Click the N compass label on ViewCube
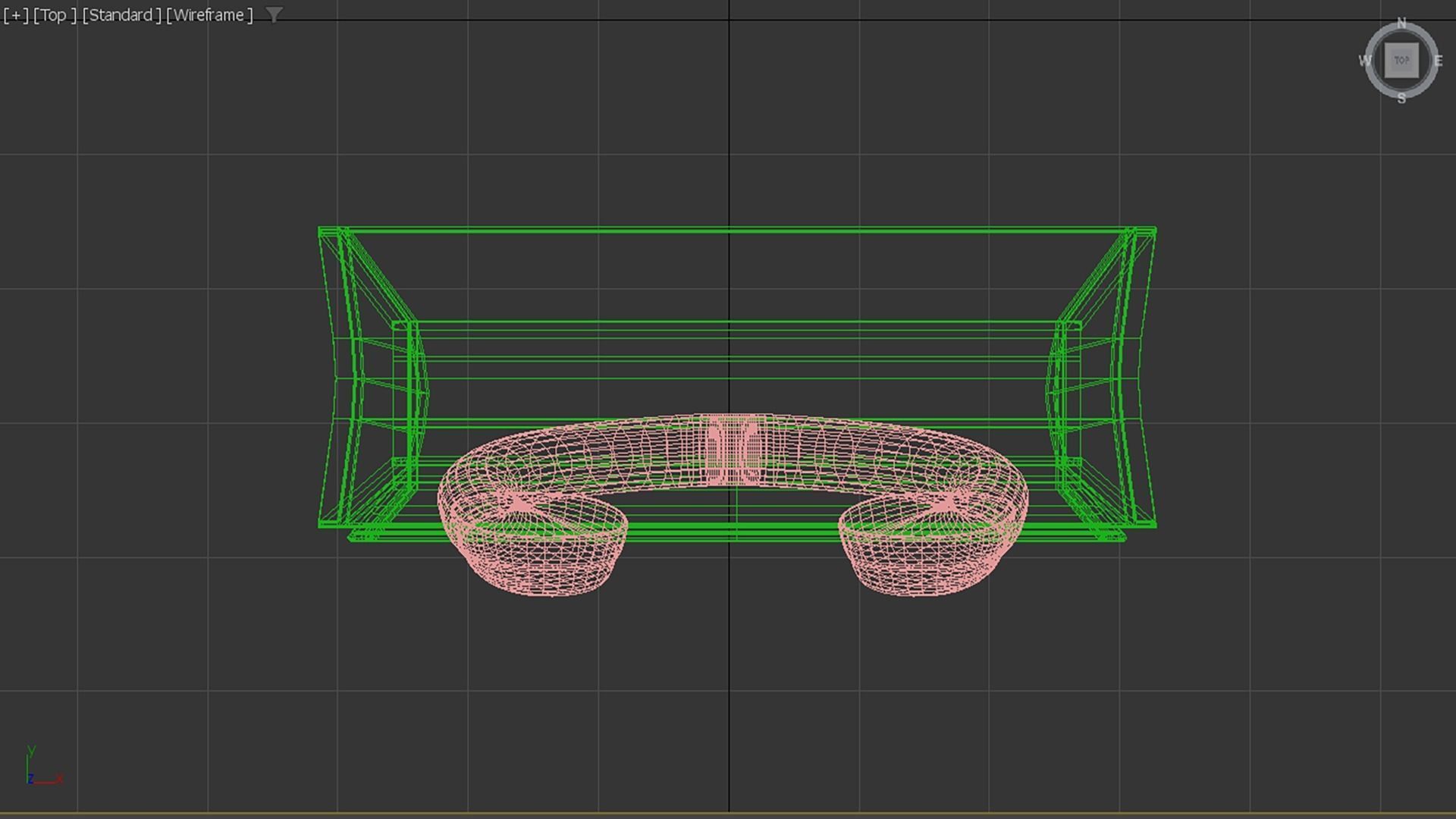The image size is (1456, 819). point(1401,24)
